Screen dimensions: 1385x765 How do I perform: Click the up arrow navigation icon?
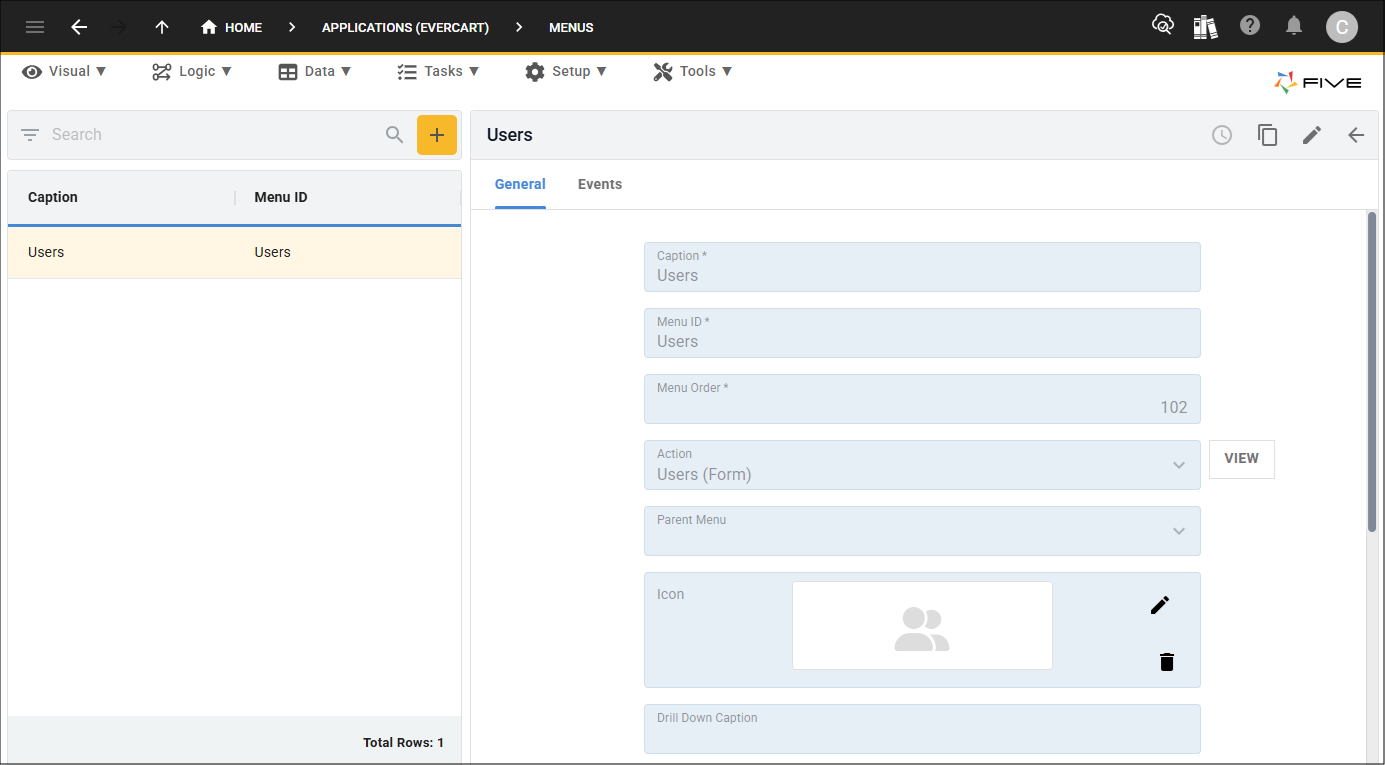(162, 27)
